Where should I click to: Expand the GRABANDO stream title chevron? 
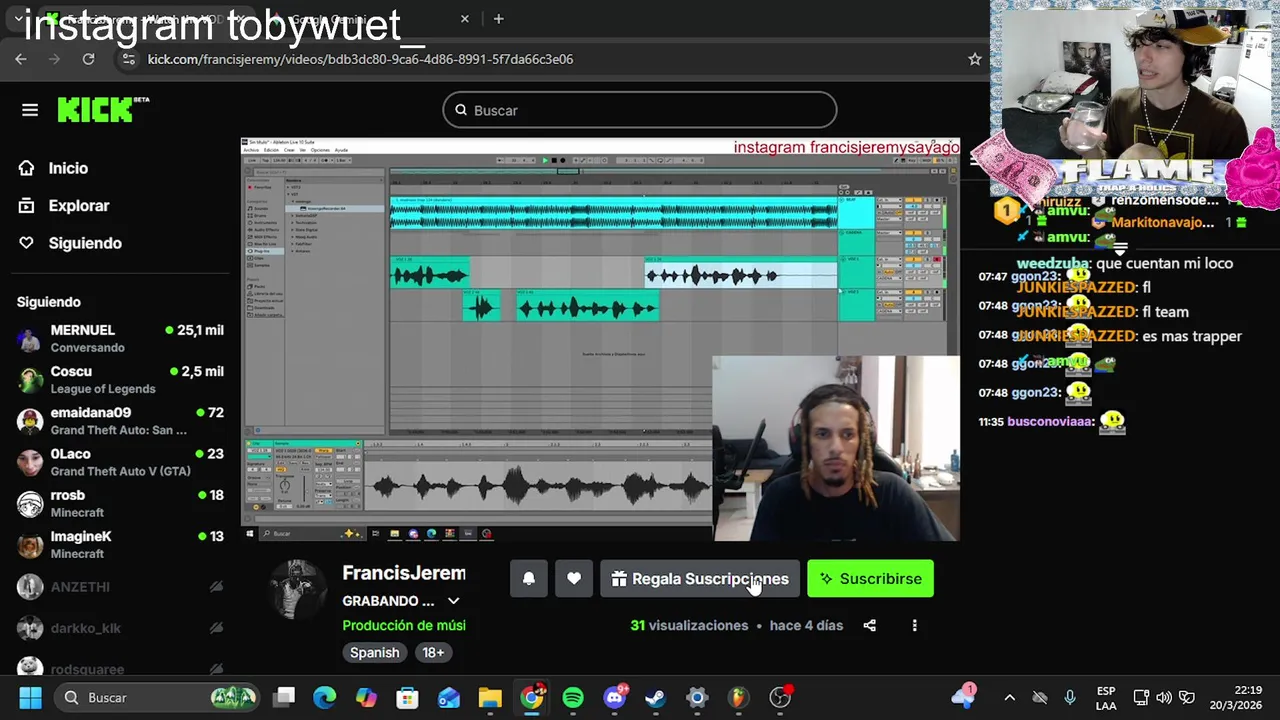pos(453,601)
